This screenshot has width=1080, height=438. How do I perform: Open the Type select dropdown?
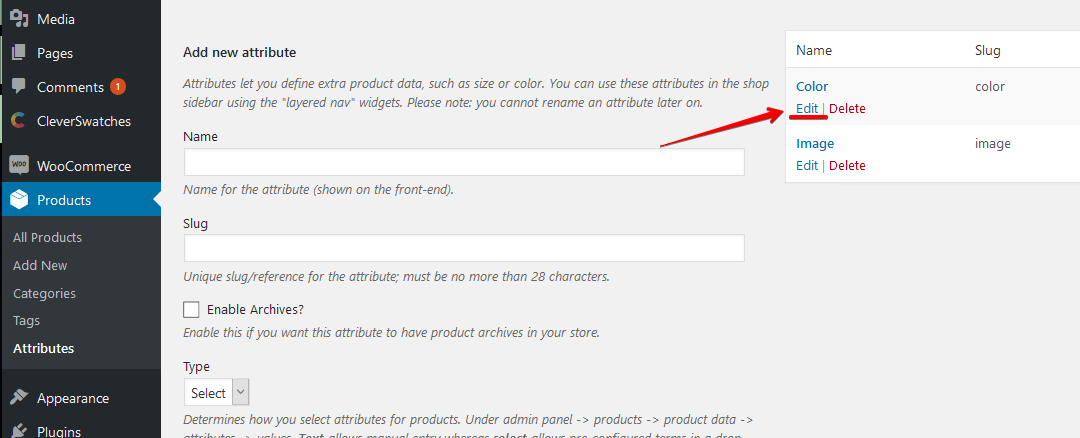pyautogui.click(x=216, y=393)
